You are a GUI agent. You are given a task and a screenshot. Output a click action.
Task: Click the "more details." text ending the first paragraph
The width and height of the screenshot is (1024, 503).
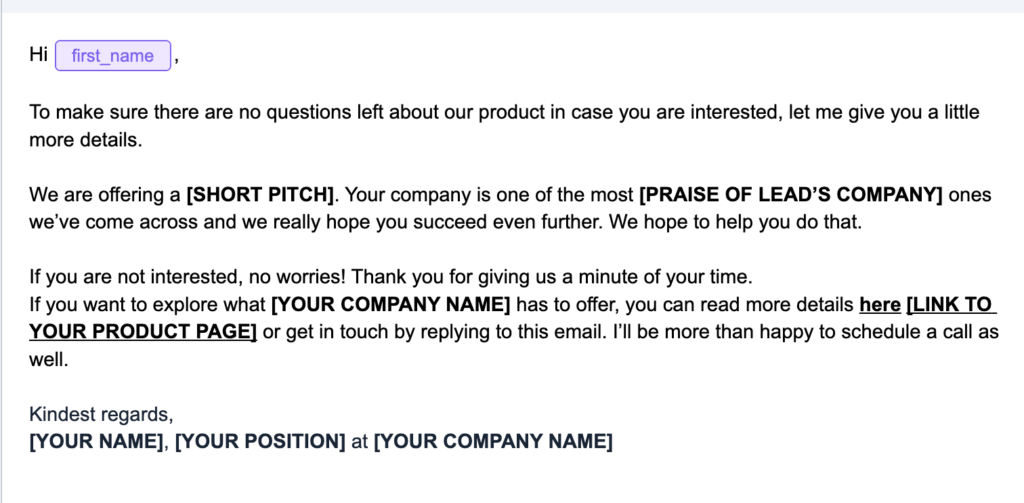tap(86, 140)
